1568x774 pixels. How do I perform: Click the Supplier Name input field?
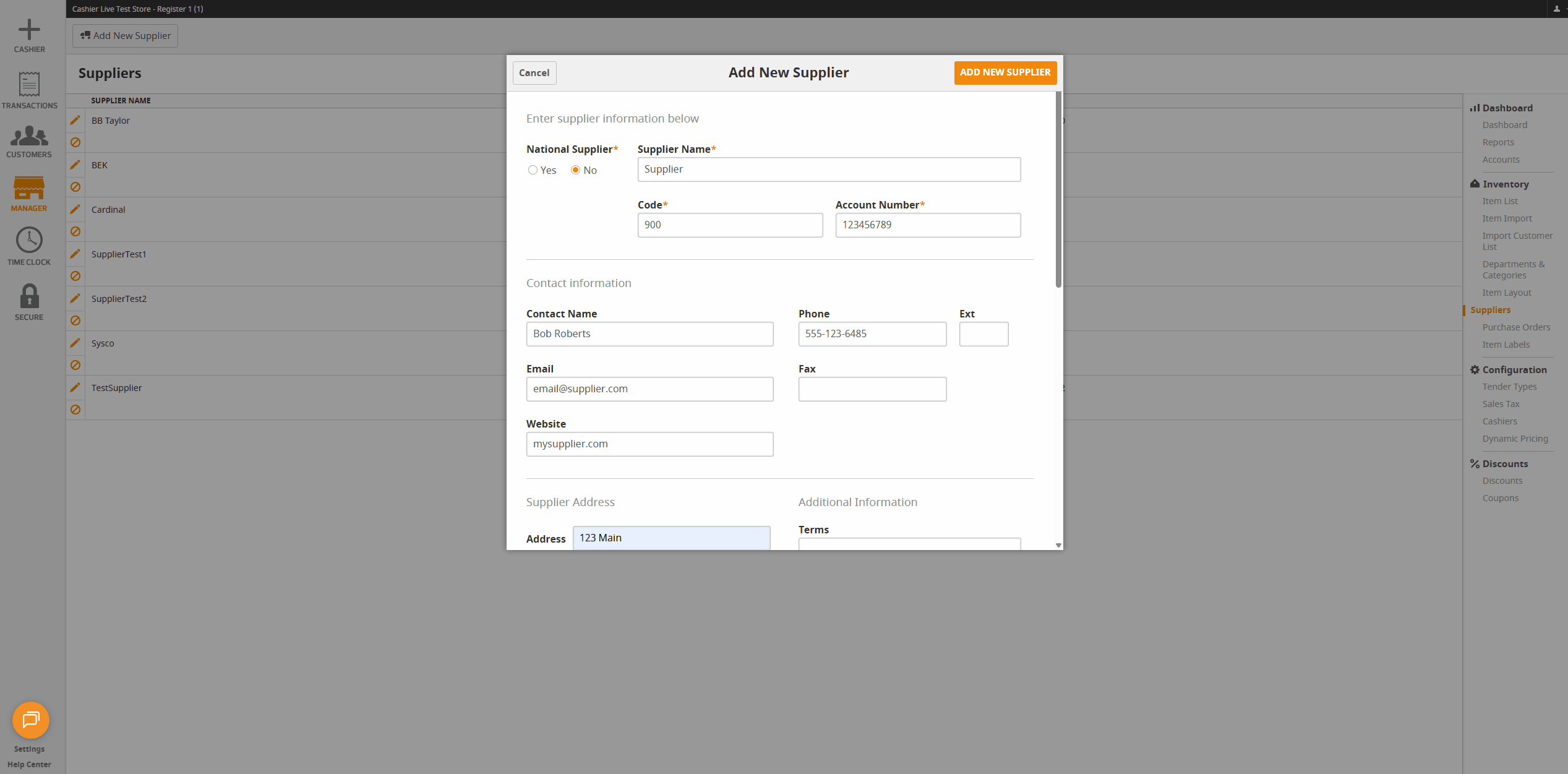click(x=829, y=170)
